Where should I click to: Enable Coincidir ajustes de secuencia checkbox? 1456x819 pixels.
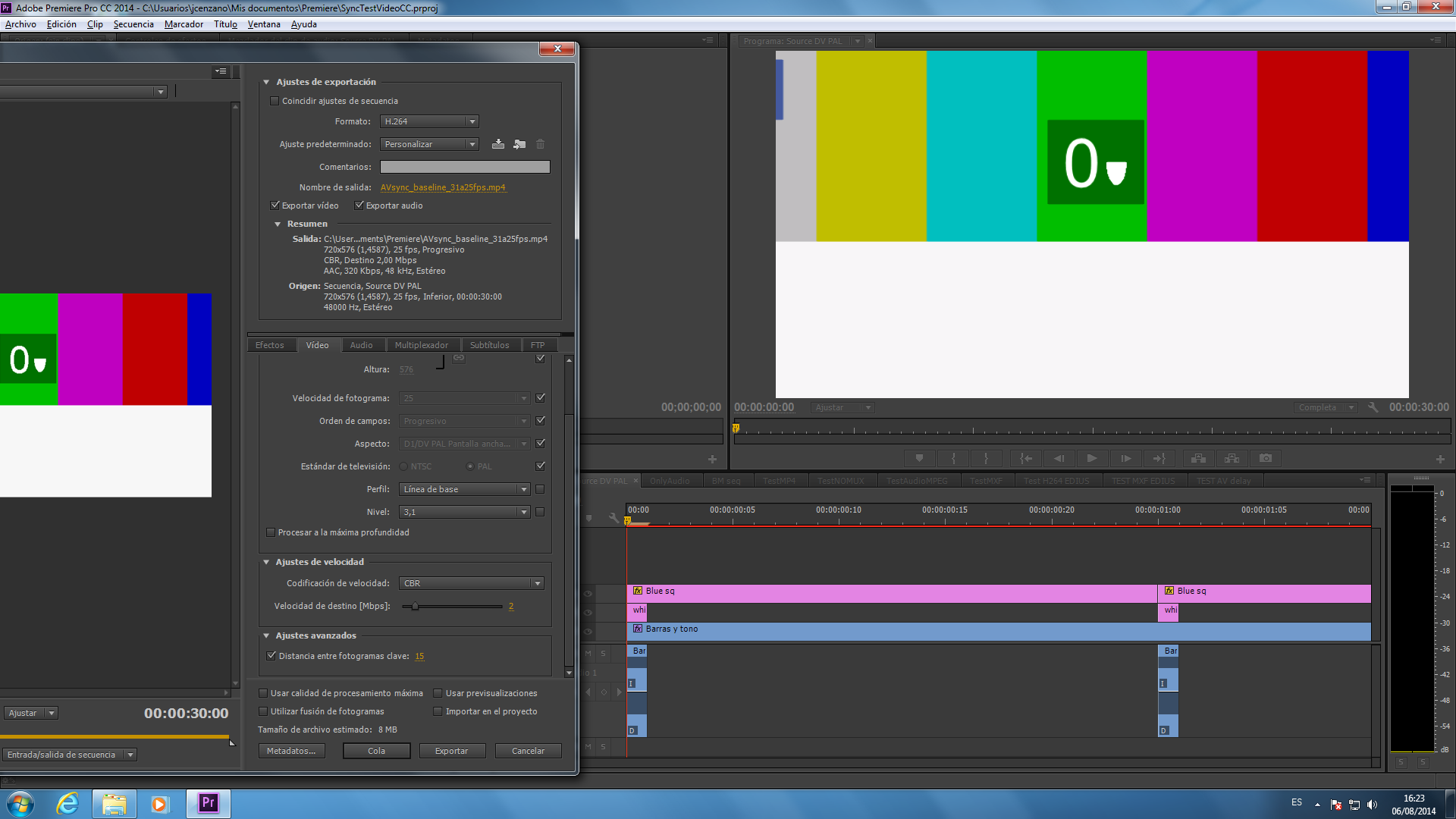(x=275, y=101)
